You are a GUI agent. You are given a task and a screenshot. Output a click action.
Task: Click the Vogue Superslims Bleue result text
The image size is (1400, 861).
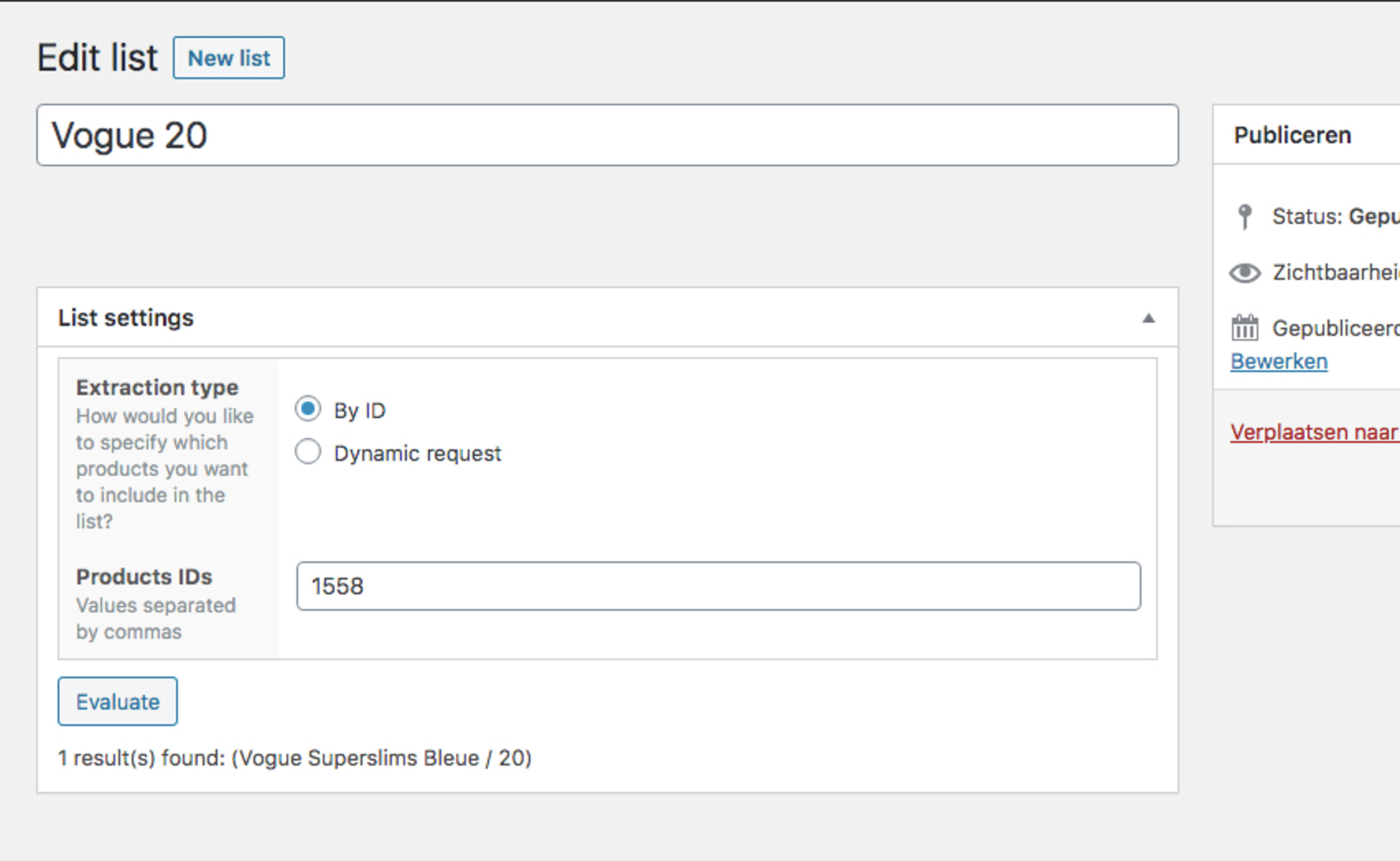coord(381,758)
